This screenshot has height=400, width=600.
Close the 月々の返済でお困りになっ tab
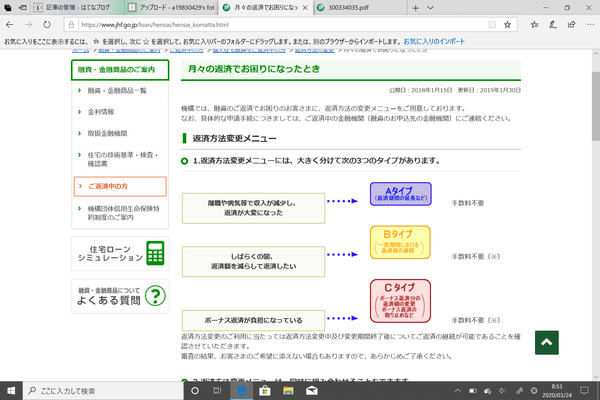[305, 8]
